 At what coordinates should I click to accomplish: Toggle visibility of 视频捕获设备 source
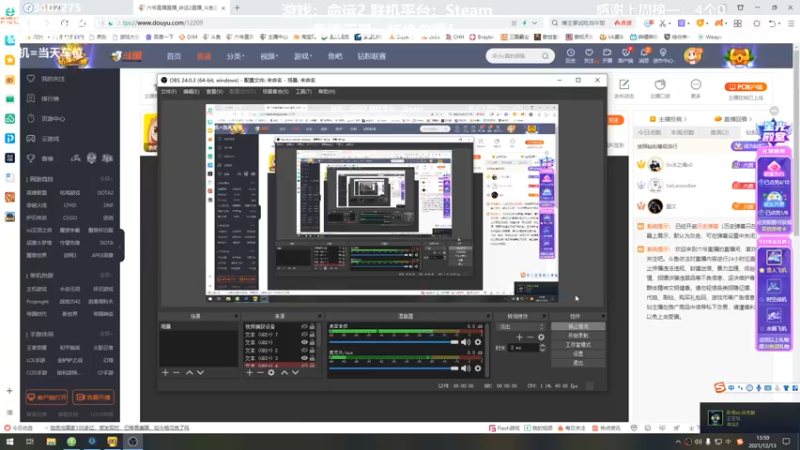(x=305, y=327)
